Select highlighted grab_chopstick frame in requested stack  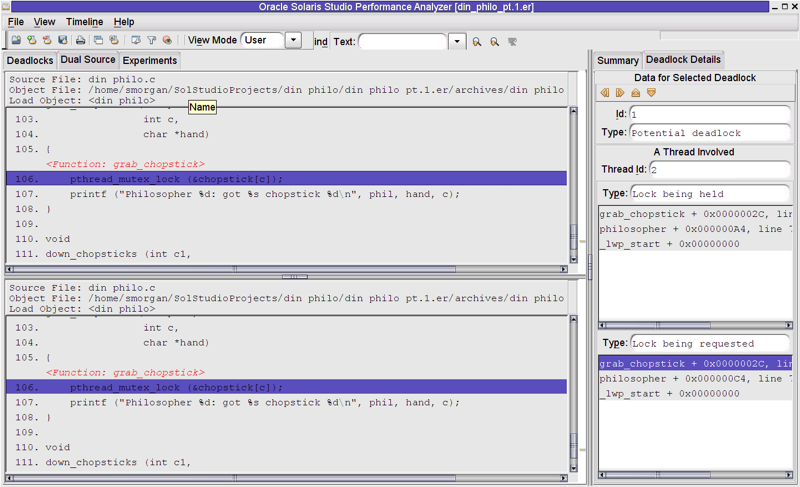pyautogui.click(x=695, y=364)
